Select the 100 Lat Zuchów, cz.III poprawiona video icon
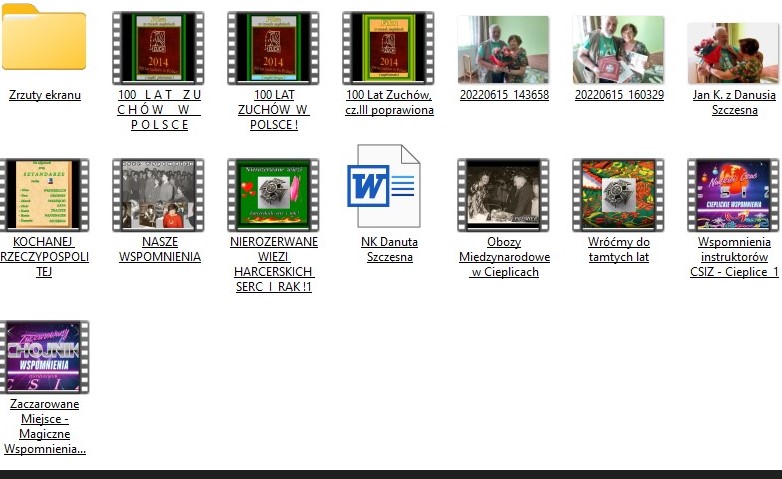Viewport: 782px width, 479px height. click(x=388, y=48)
